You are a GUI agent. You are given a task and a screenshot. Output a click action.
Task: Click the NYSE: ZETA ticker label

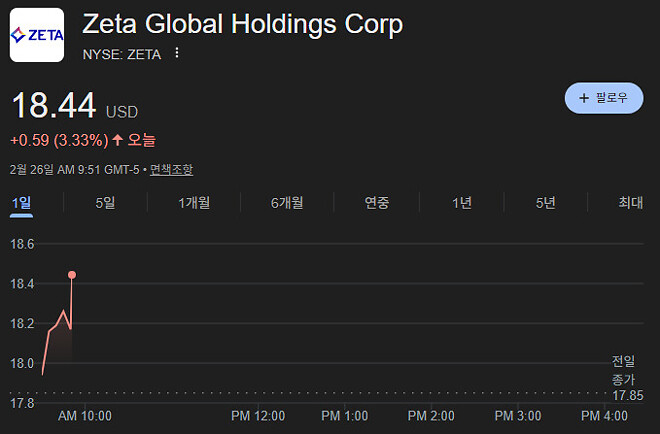pyautogui.click(x=121, y=54)
